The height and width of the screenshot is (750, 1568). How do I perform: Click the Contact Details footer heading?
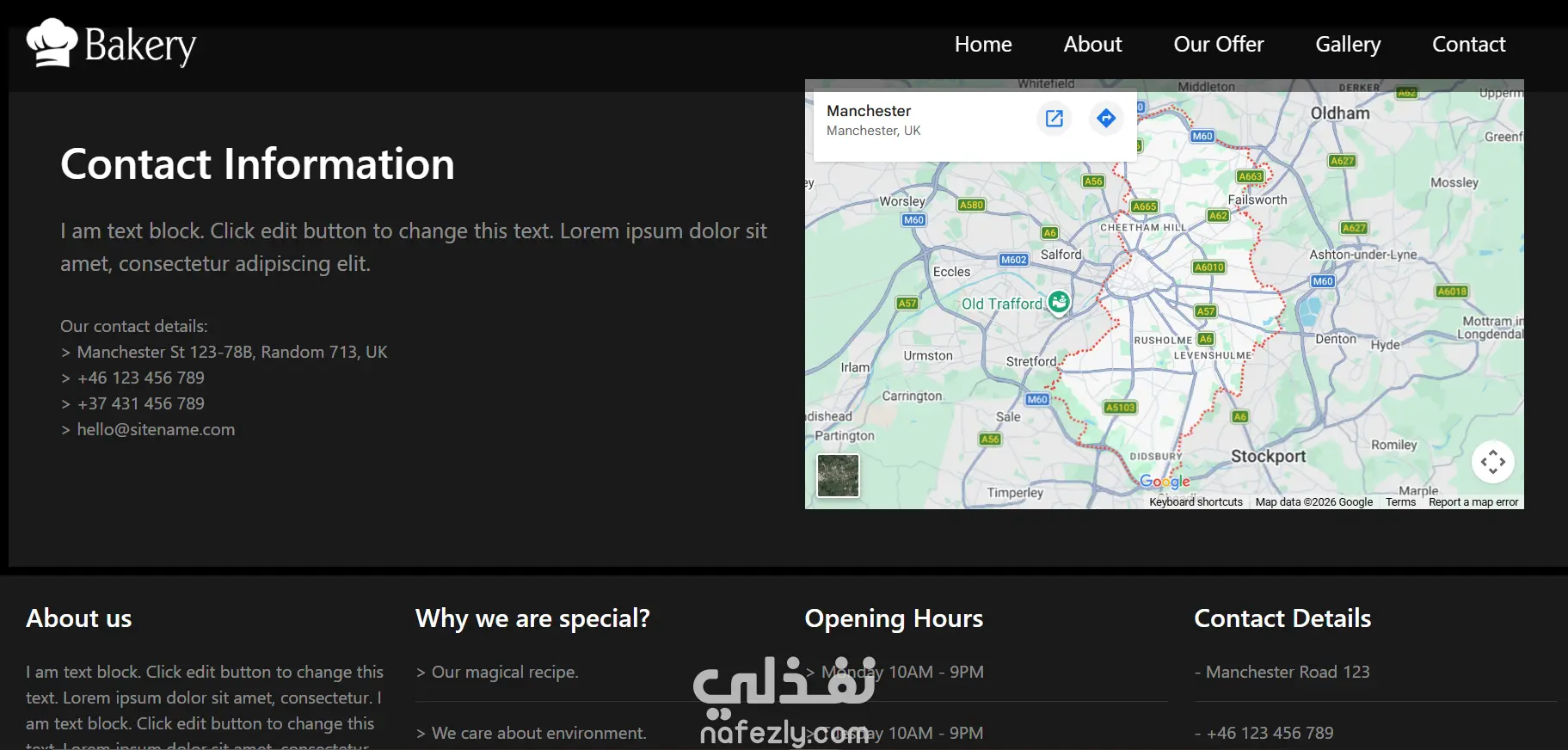point(1282,618)
